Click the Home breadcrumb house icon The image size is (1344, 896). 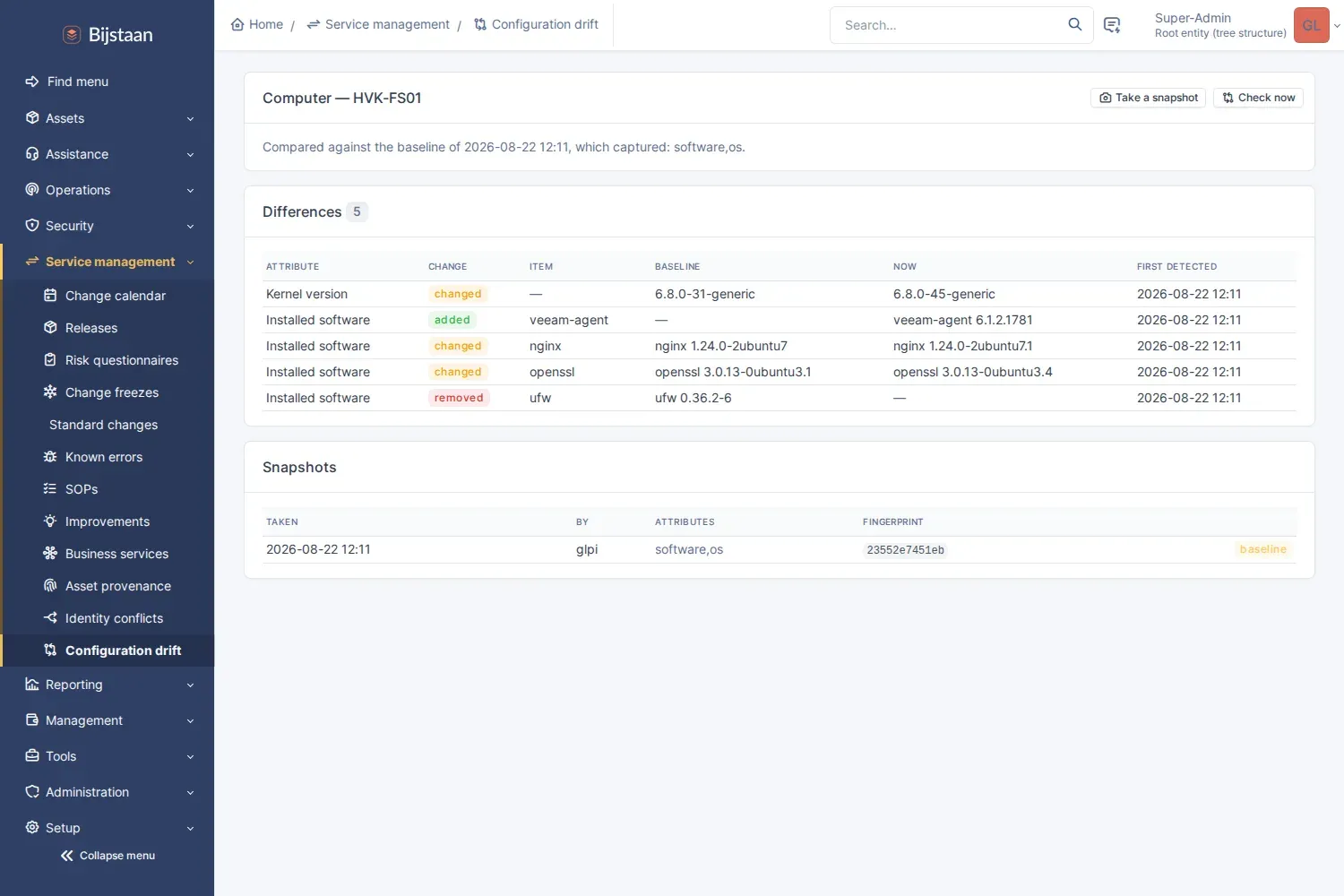[237, 24]
